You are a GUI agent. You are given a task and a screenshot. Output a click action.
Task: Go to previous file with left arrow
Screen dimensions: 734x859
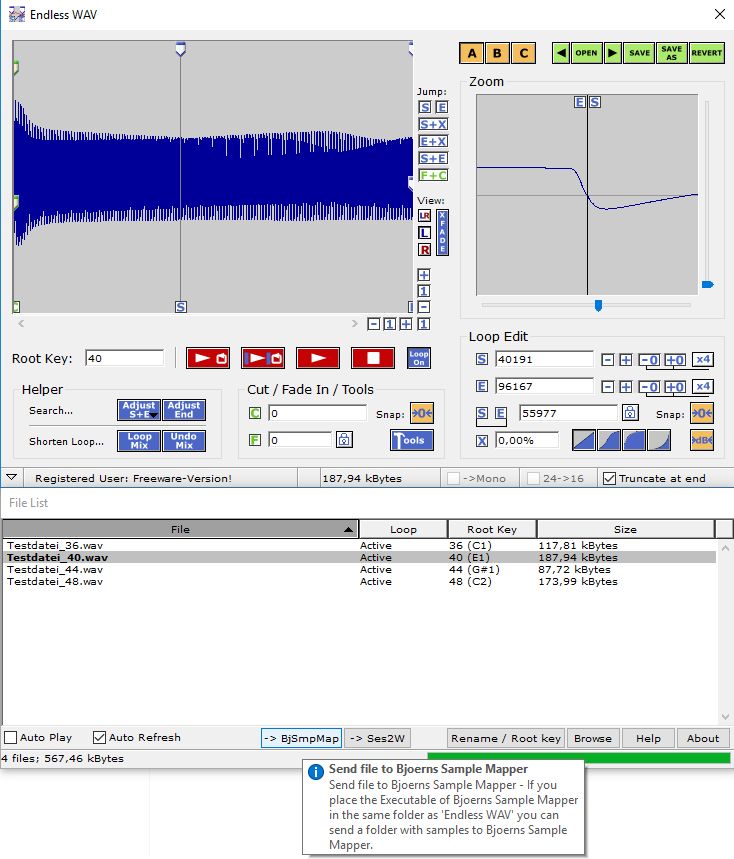(x=561, y=53)
